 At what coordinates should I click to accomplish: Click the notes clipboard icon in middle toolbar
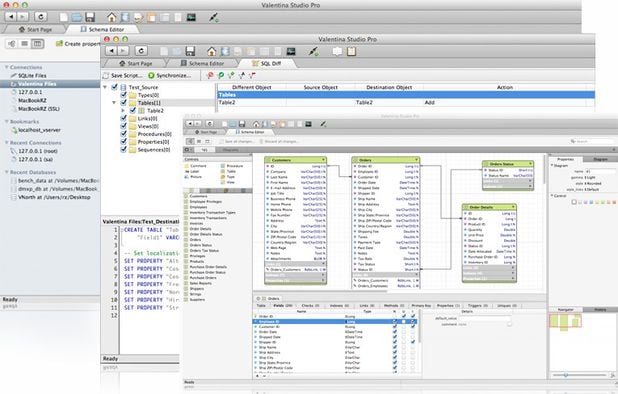(x=351, y=51)
